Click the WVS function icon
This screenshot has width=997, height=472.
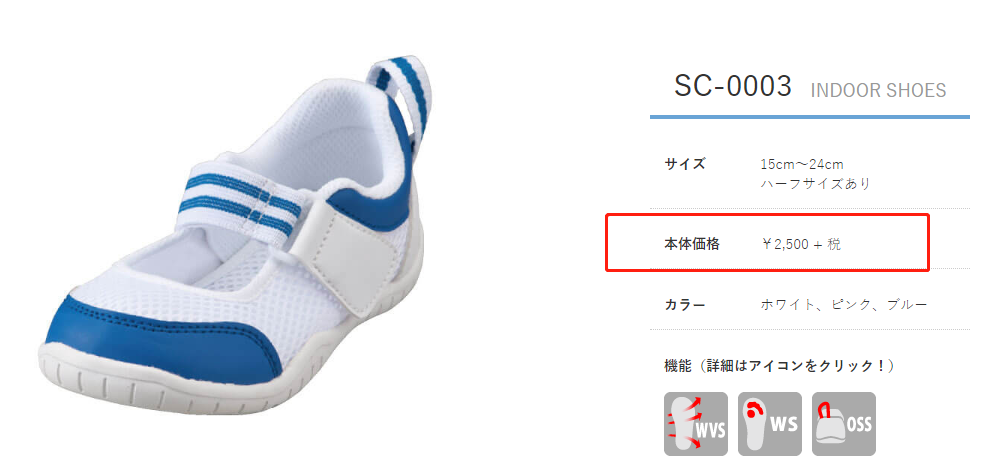coord(696,424)
